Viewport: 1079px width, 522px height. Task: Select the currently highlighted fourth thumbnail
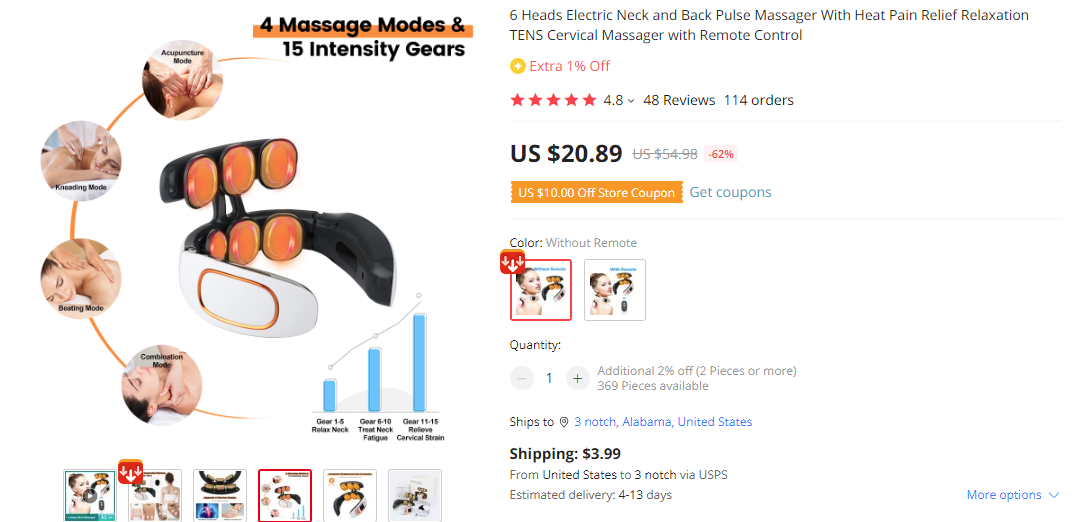[x=285, y=495]
